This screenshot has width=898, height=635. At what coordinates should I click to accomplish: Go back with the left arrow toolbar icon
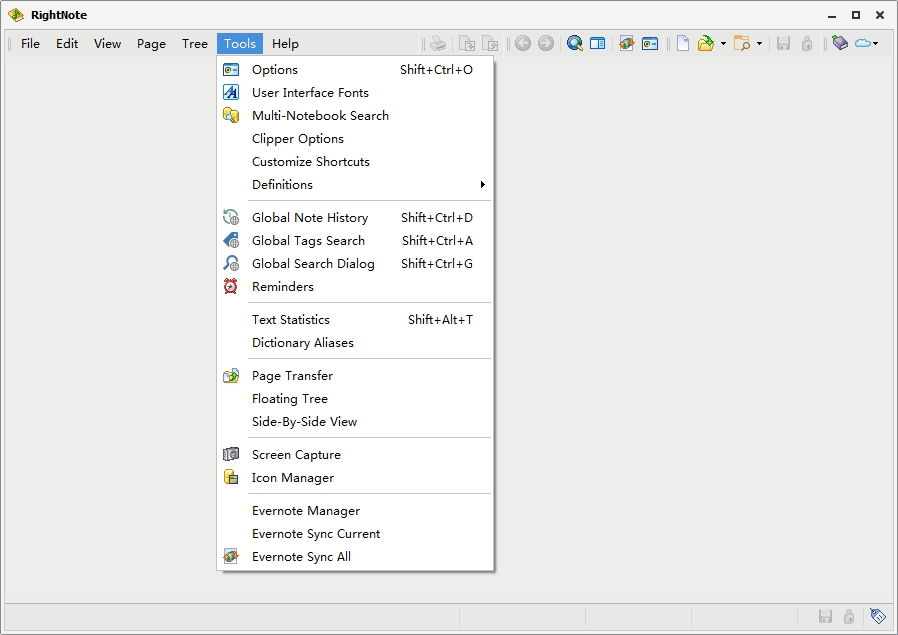(x=522, y=44)
